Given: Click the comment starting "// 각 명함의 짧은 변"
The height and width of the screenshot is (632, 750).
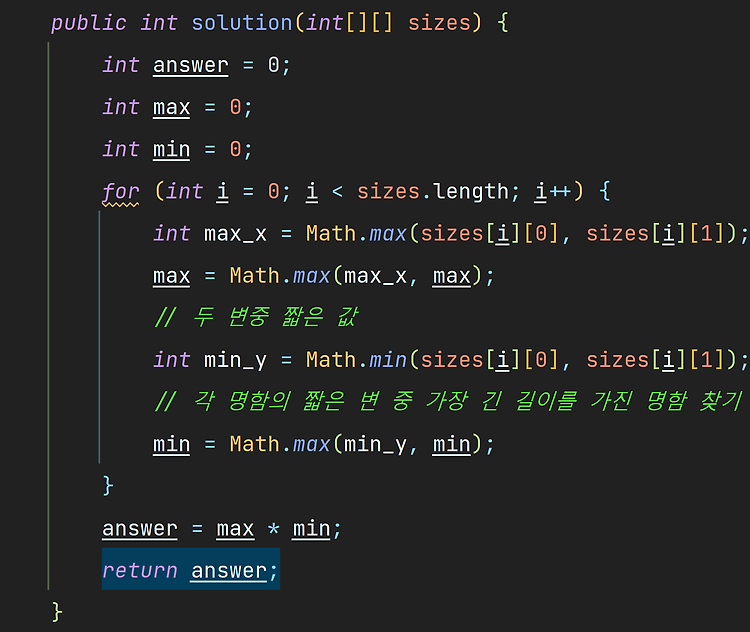Looking at the screenshot, I should (448, 401).
